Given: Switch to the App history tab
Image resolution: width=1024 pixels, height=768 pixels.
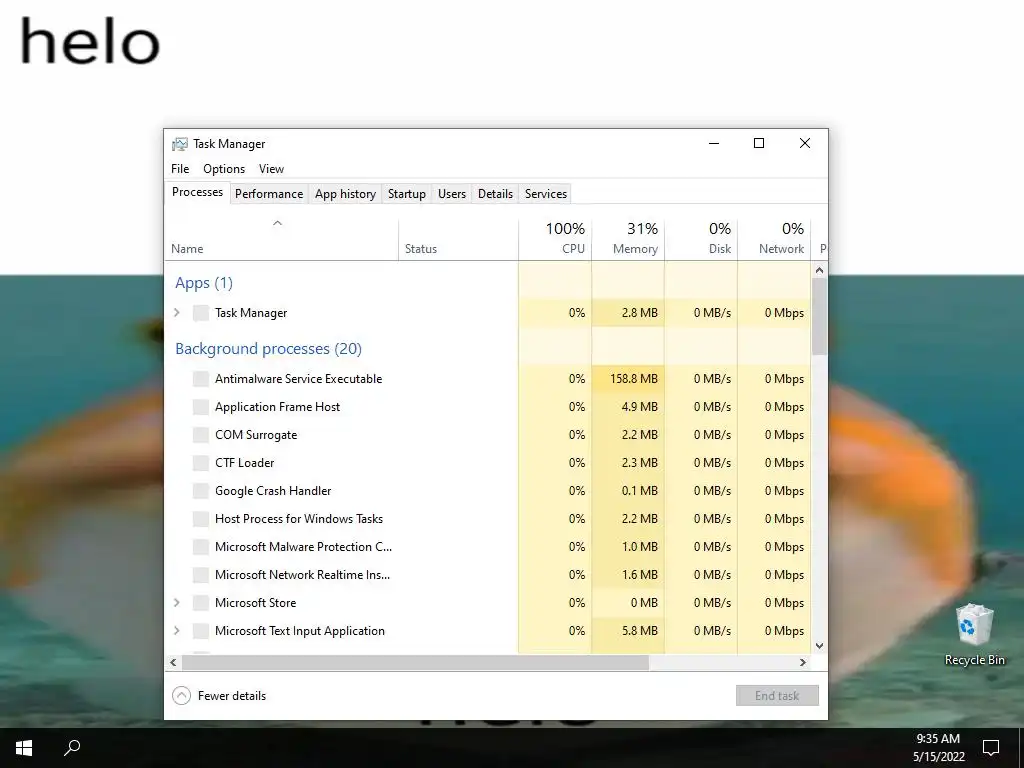Looking at the screenshot, I should [345, 194].
